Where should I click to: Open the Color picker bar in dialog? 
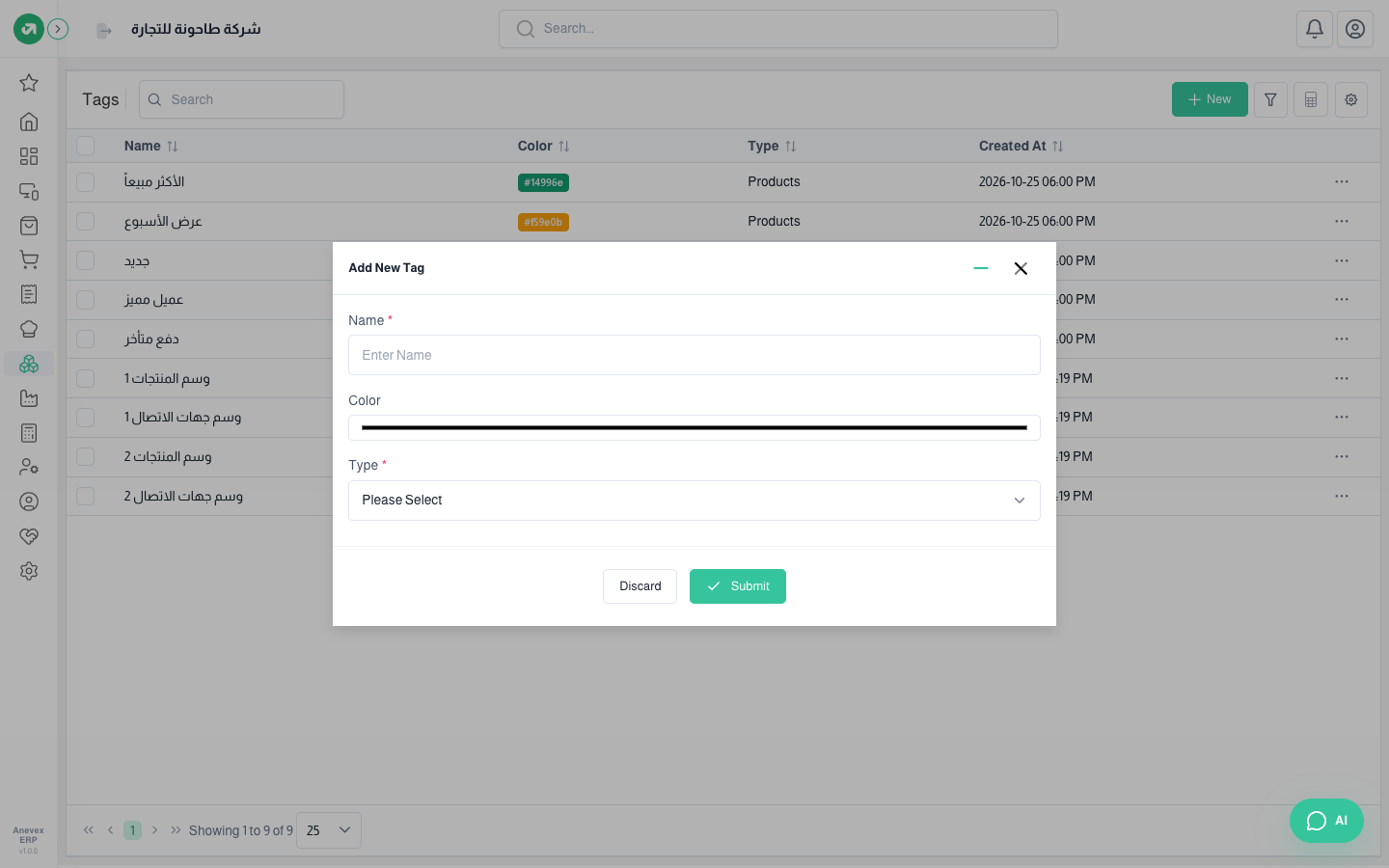coord(694,427)
